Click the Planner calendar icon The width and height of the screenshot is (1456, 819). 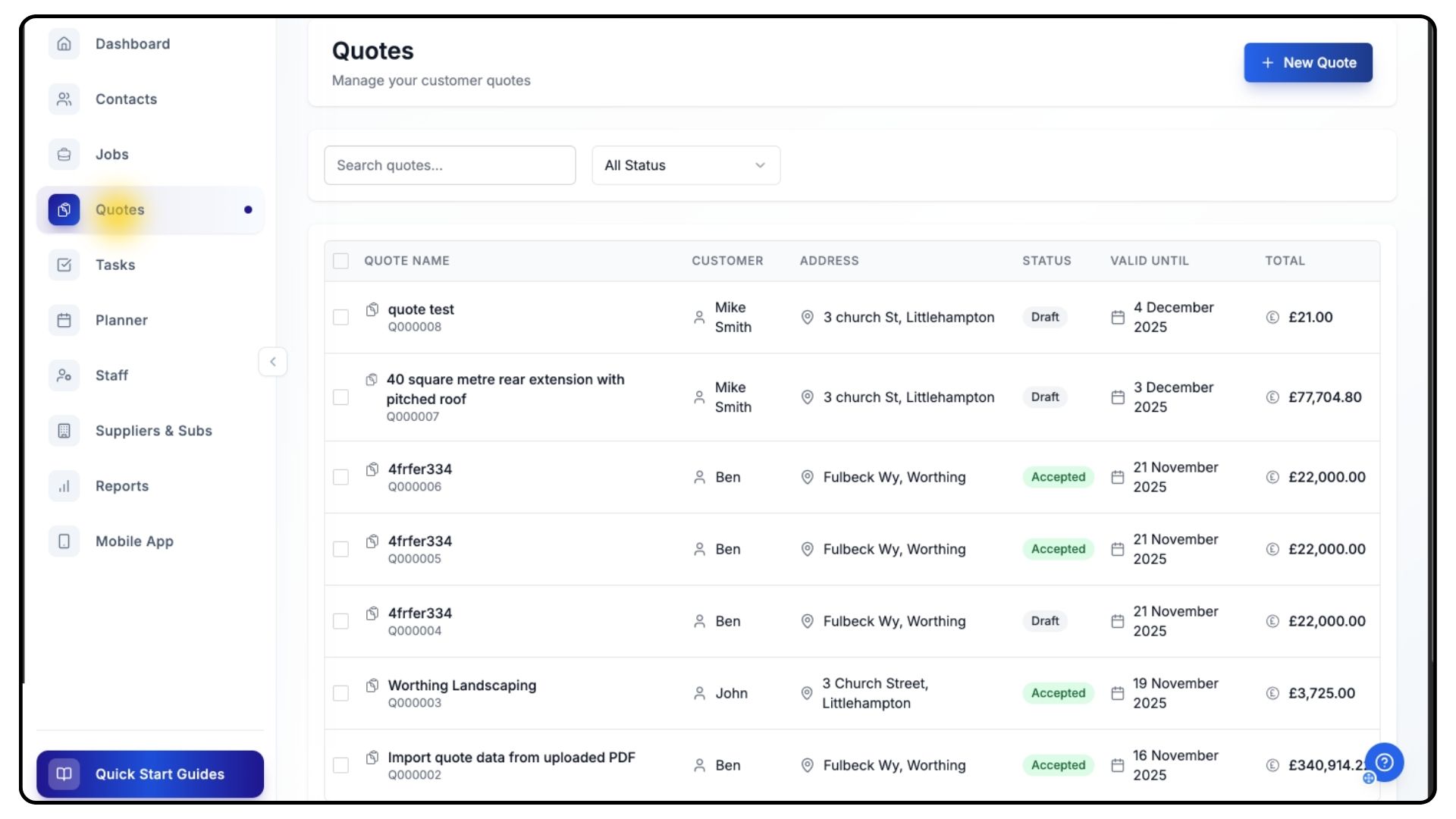64,320
